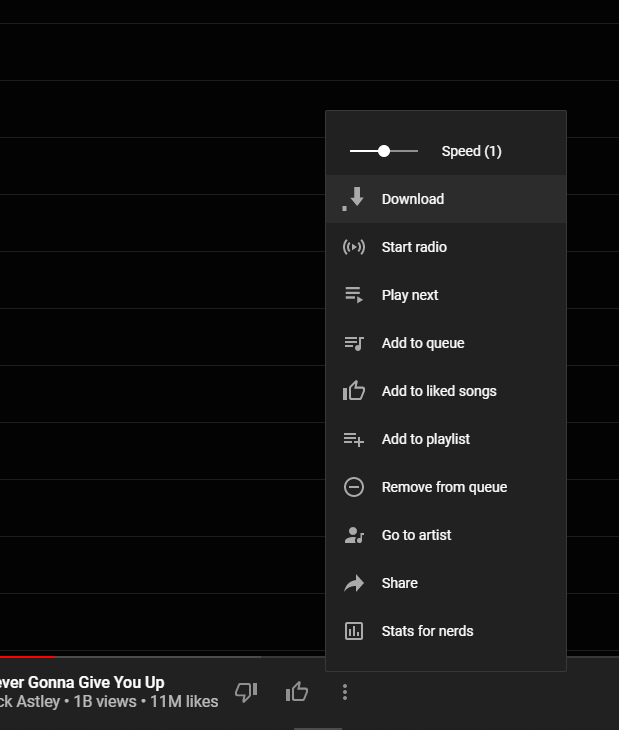
Task: Click the Remove from queue minus icon
Action: [354, 487]
